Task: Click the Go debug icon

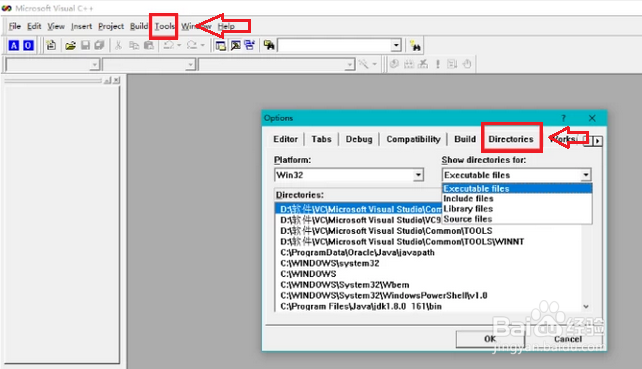Action: (x=452, y=64)
